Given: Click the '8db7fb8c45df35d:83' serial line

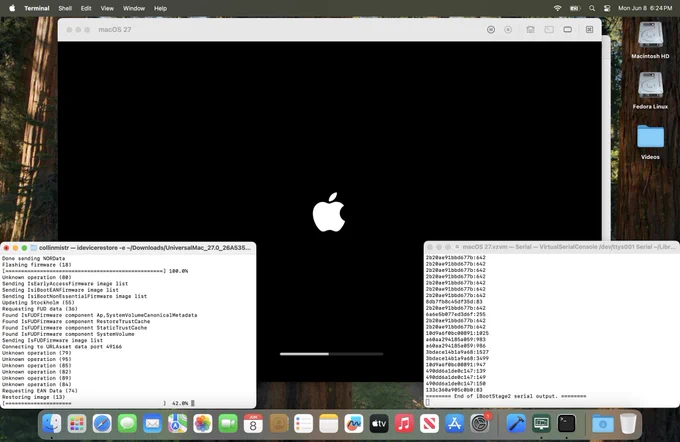Looking at the screenshot, I should pos(454,301).
